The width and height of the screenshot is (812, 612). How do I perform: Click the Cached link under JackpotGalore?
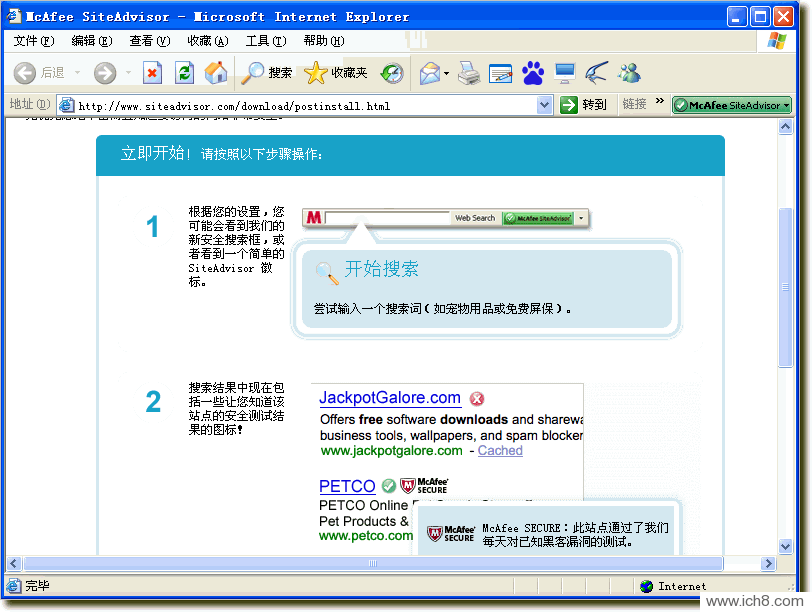(x=500, y=451)
